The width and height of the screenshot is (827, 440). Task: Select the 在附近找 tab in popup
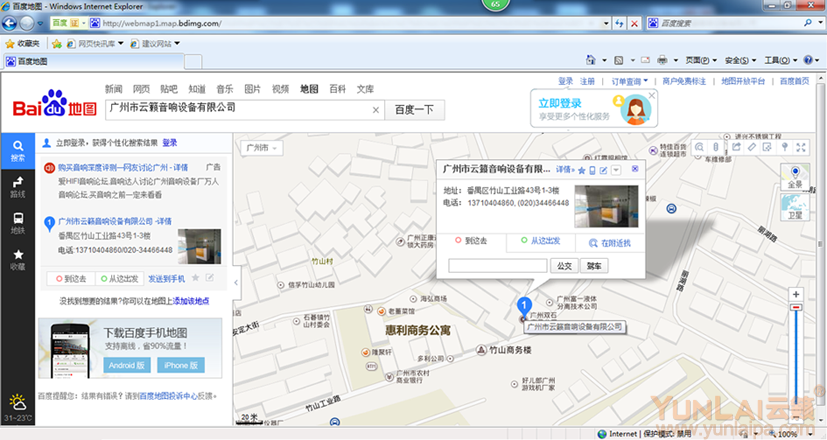click(x=610, y=243)
